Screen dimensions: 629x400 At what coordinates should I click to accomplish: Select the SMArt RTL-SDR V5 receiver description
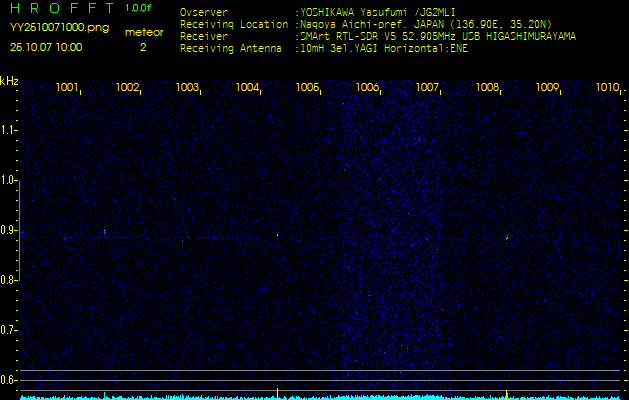coord(438,37)
